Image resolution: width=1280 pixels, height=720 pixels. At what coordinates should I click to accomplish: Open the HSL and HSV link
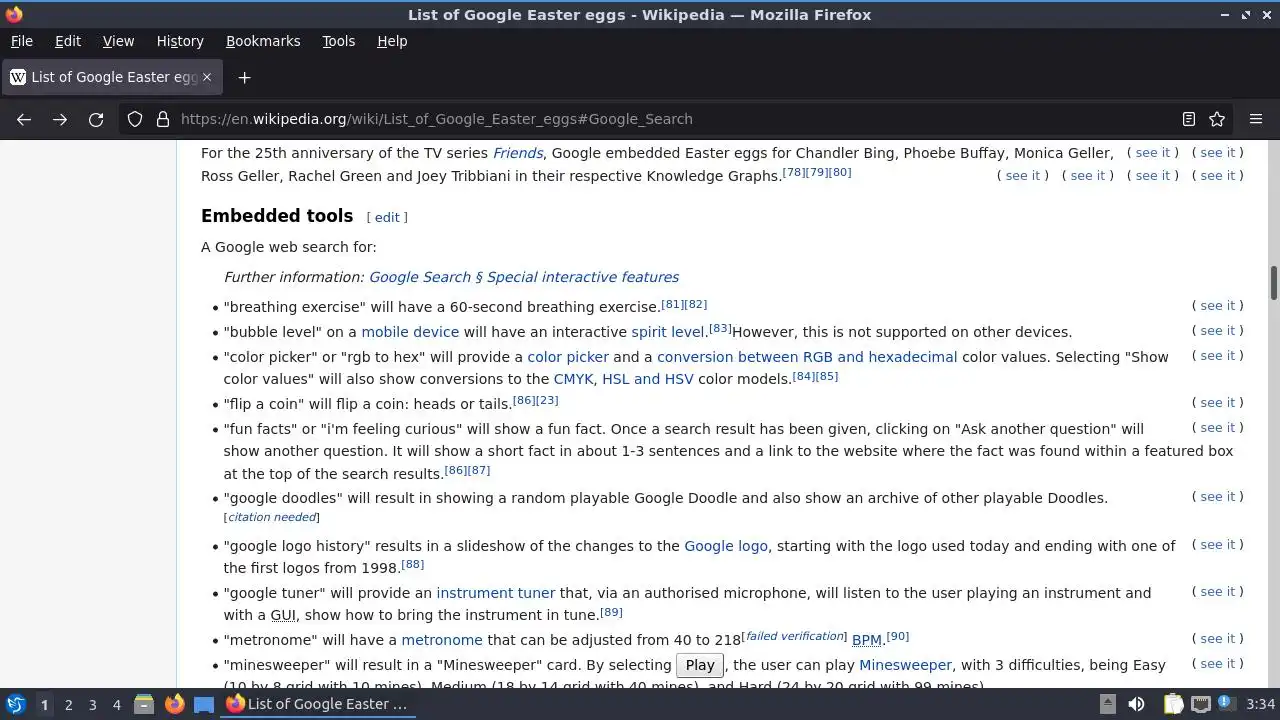[647, 379]
